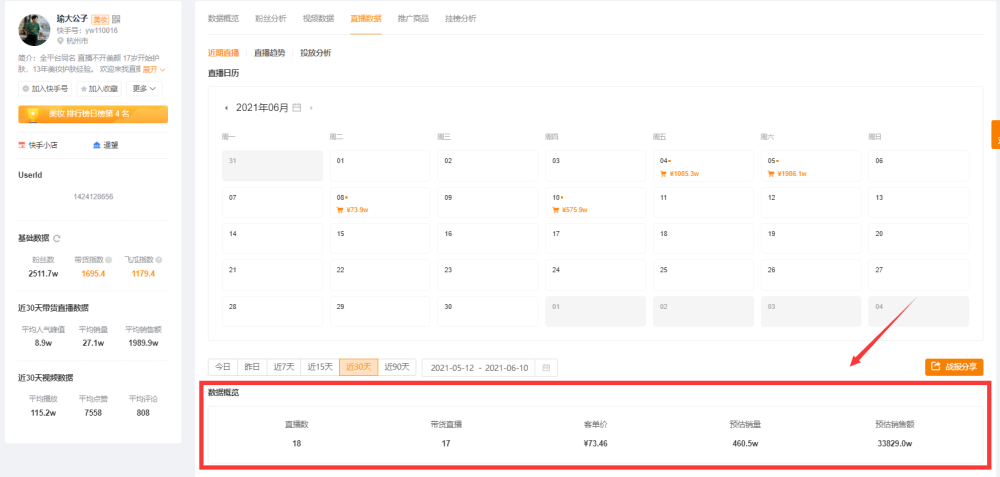
Task: Select the 近7天 time range
Action: point(284,367)
